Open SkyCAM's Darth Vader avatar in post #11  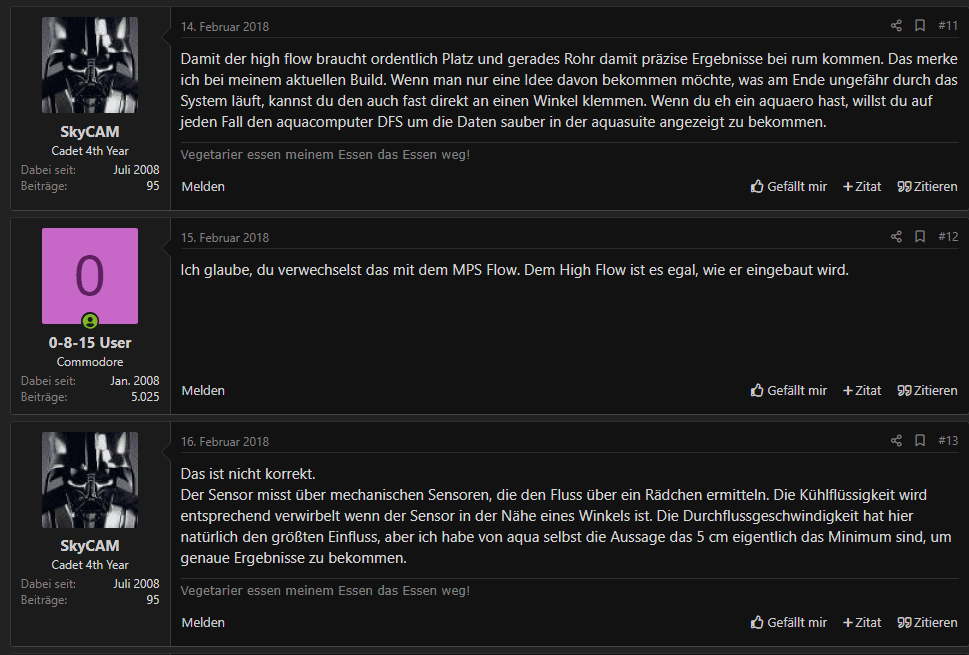90,65
